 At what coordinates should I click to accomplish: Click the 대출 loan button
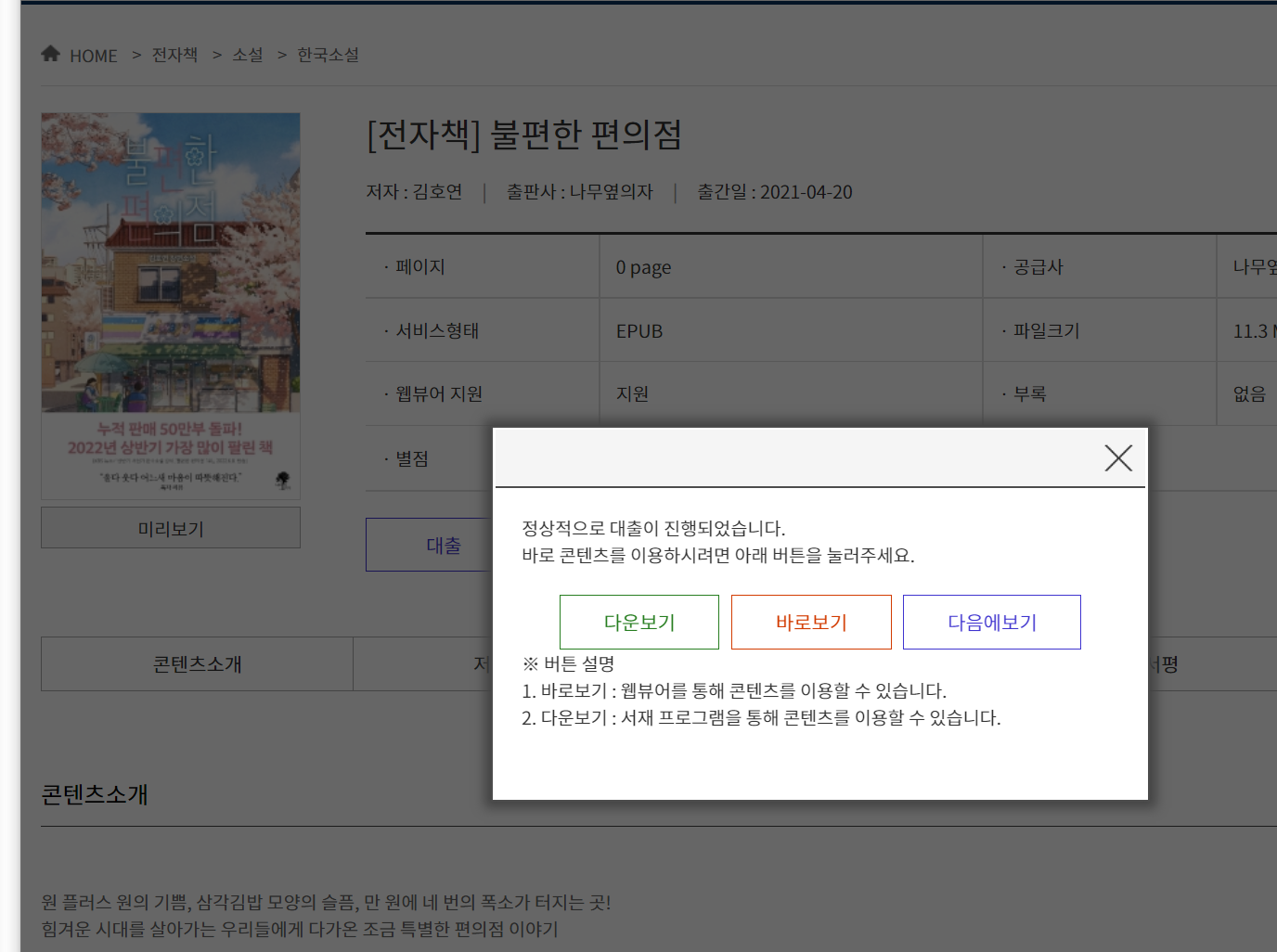pyautogui.click(x=429, y=545)
